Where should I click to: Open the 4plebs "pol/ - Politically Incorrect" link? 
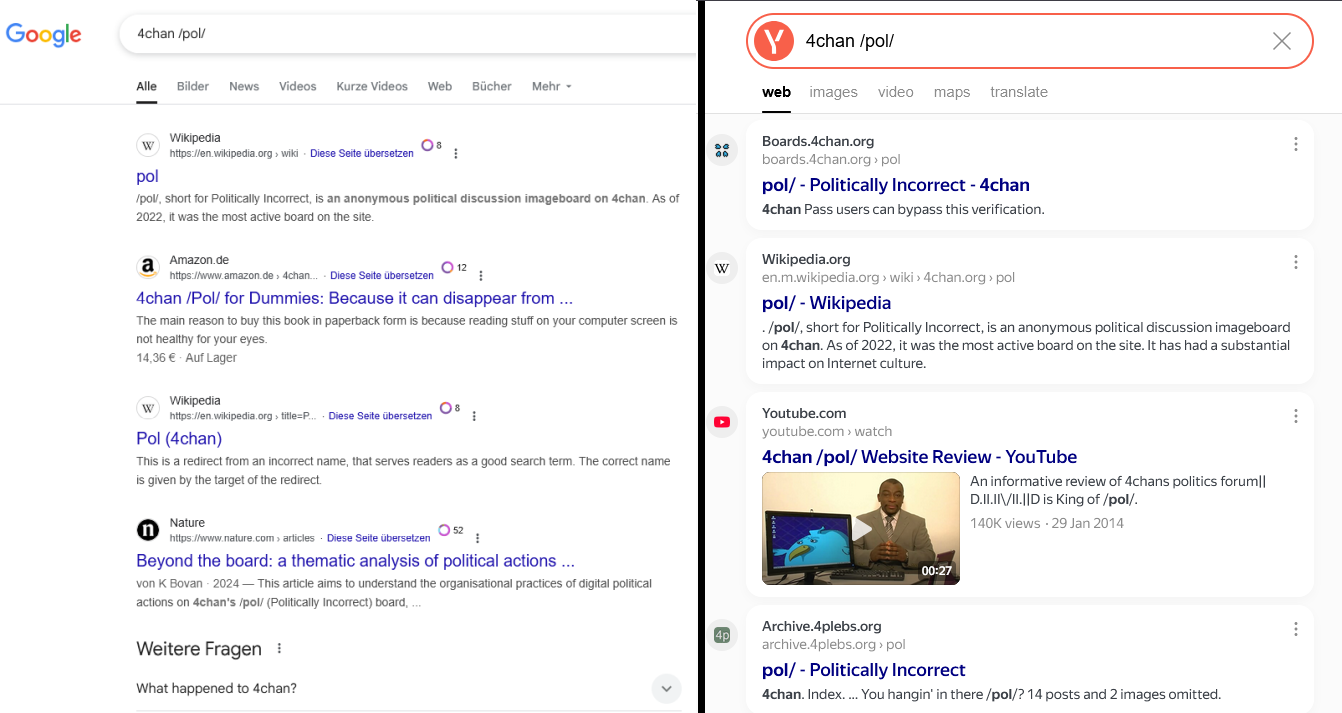pos(864,670)
